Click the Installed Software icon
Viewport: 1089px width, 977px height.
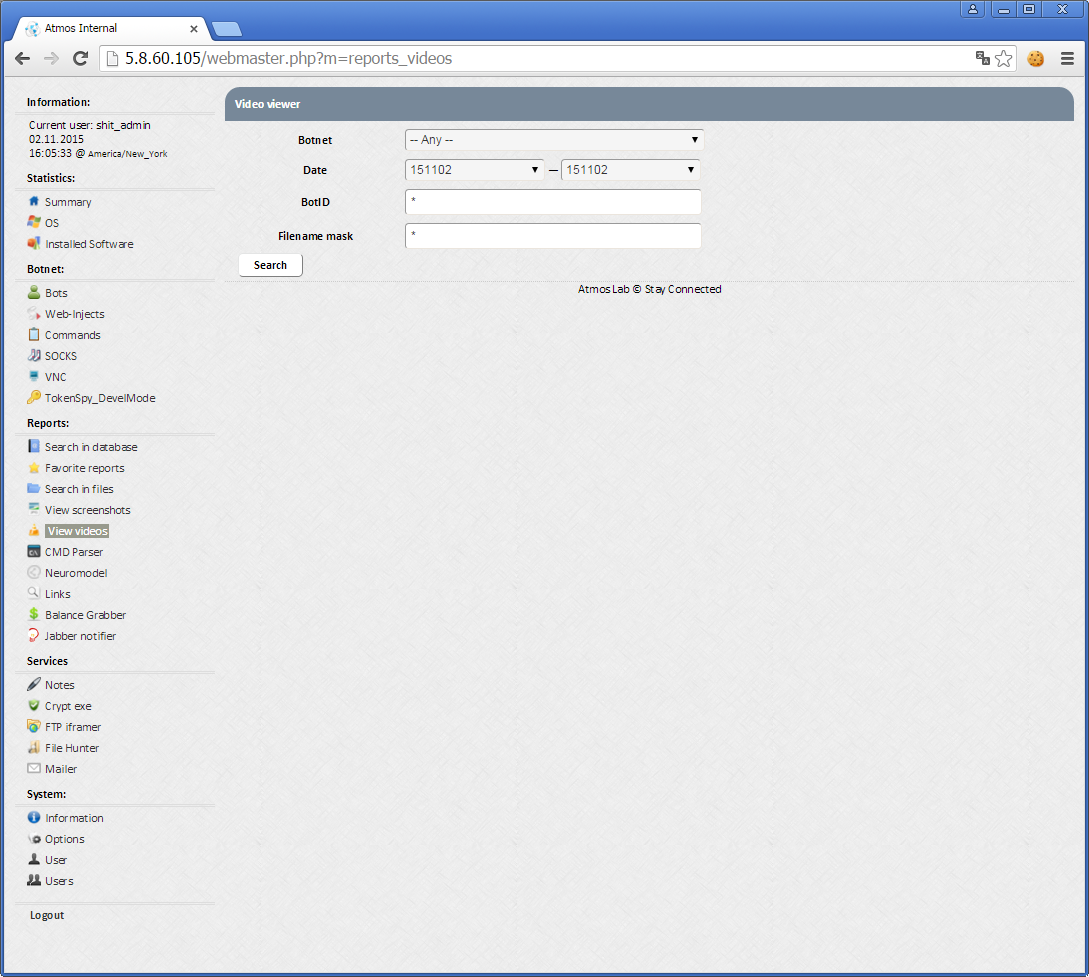tap(33, 244)
